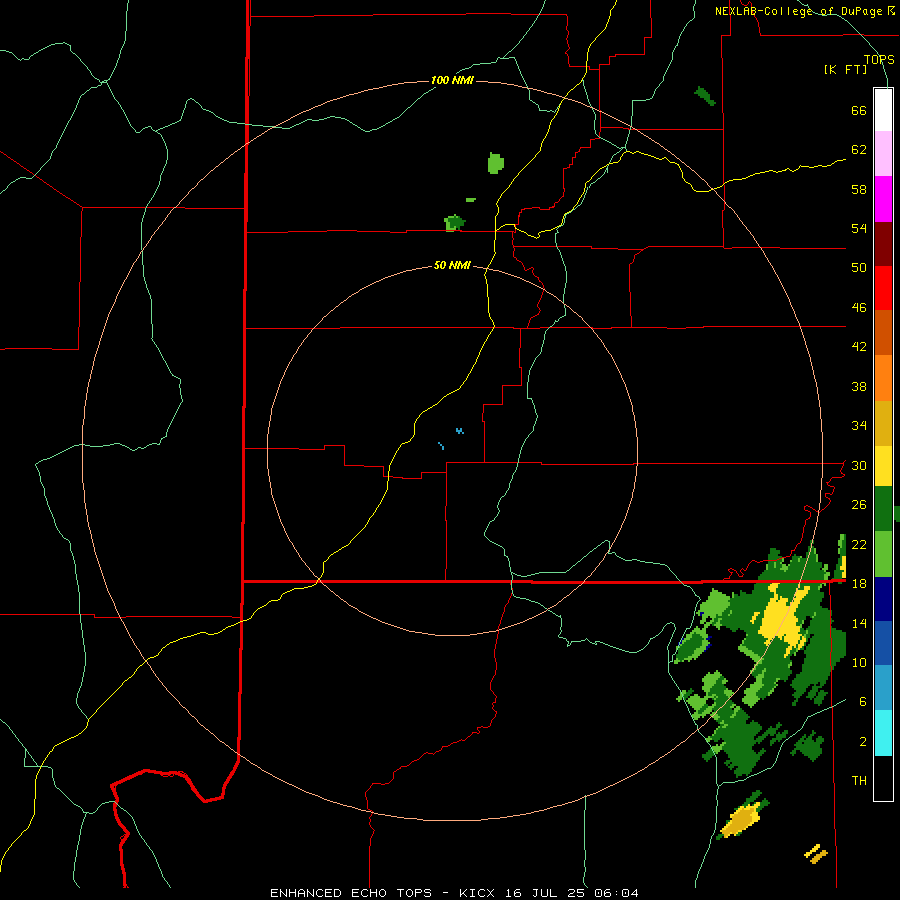Click the navy swatch at 14-18
This screenshot has height=900, width=900.
pos(883,599)
